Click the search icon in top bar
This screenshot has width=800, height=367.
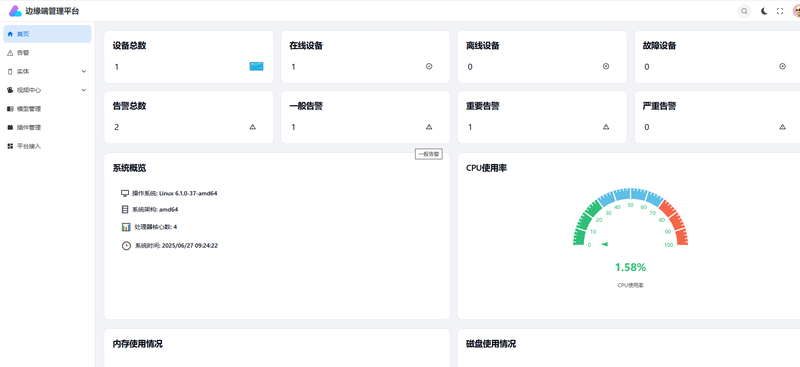point(744,11)
